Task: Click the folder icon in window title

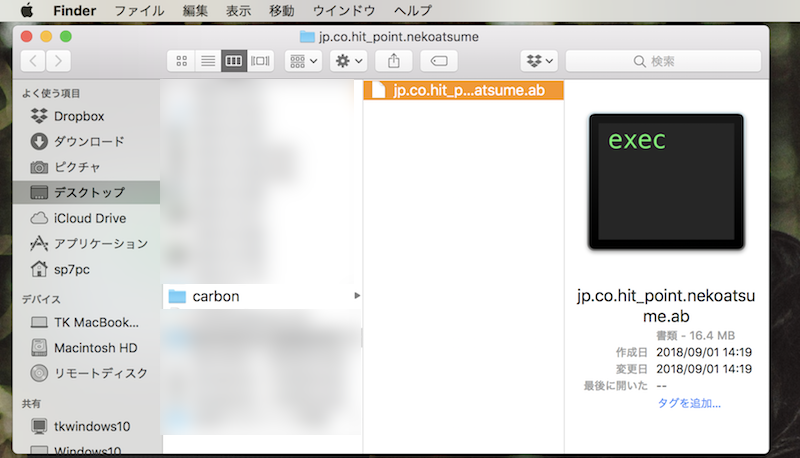Action: [x=307, y=37]
